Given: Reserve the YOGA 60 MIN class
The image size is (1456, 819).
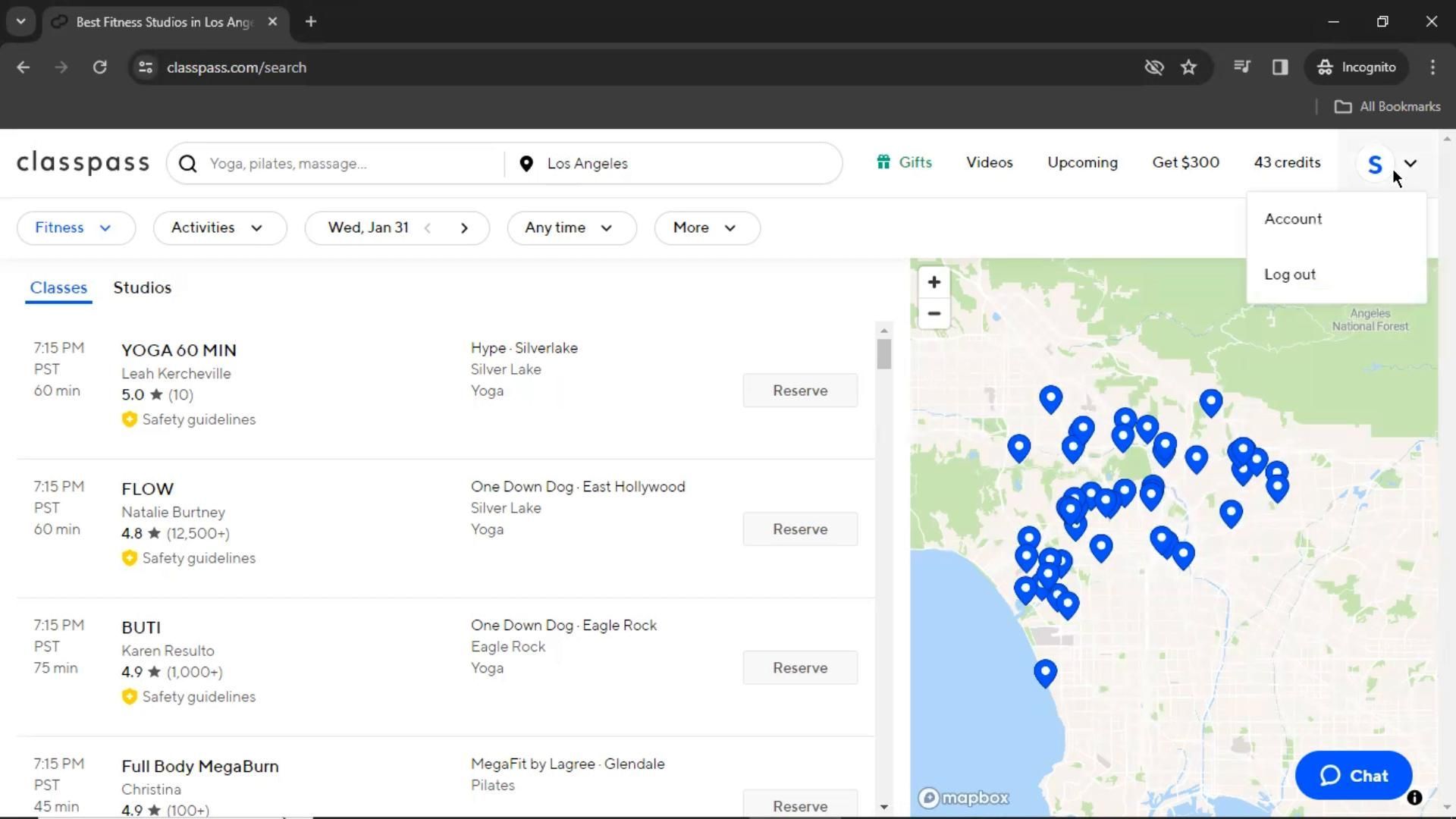Looking at the screenshot, I should (x=800, y=391).
